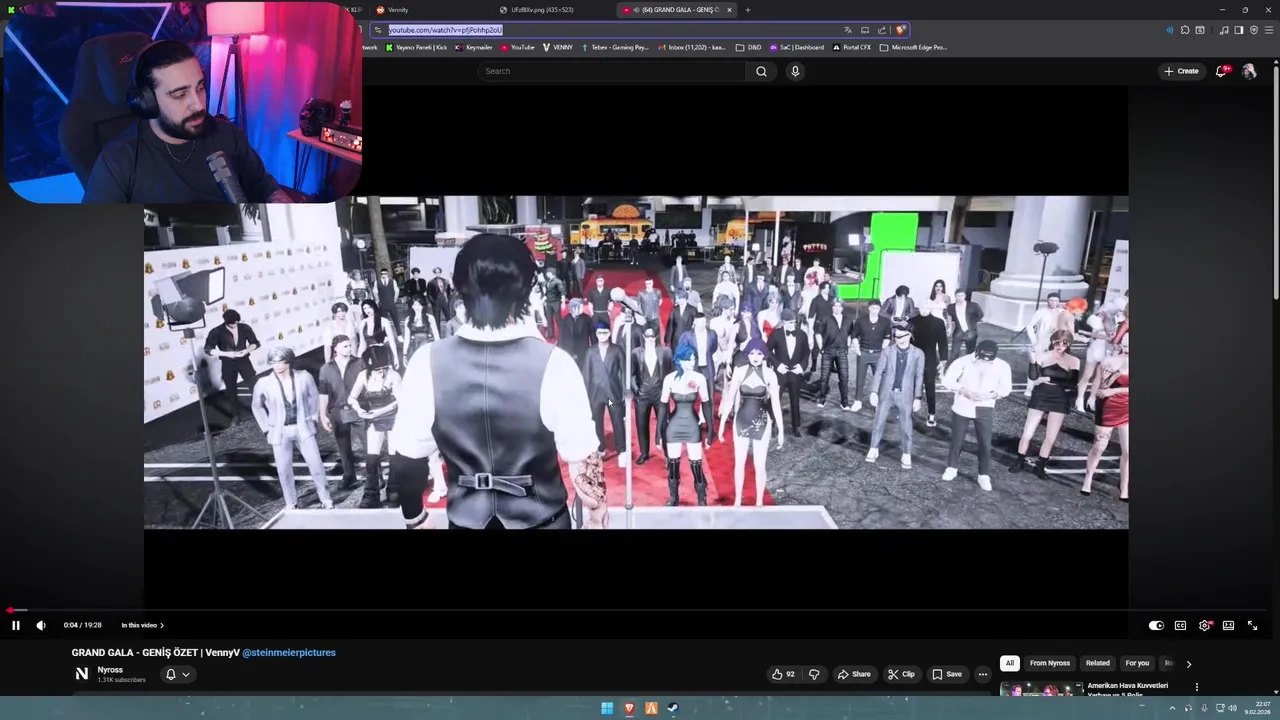Switch to theater mode
1280x720 pixels.
[1228, 625]
